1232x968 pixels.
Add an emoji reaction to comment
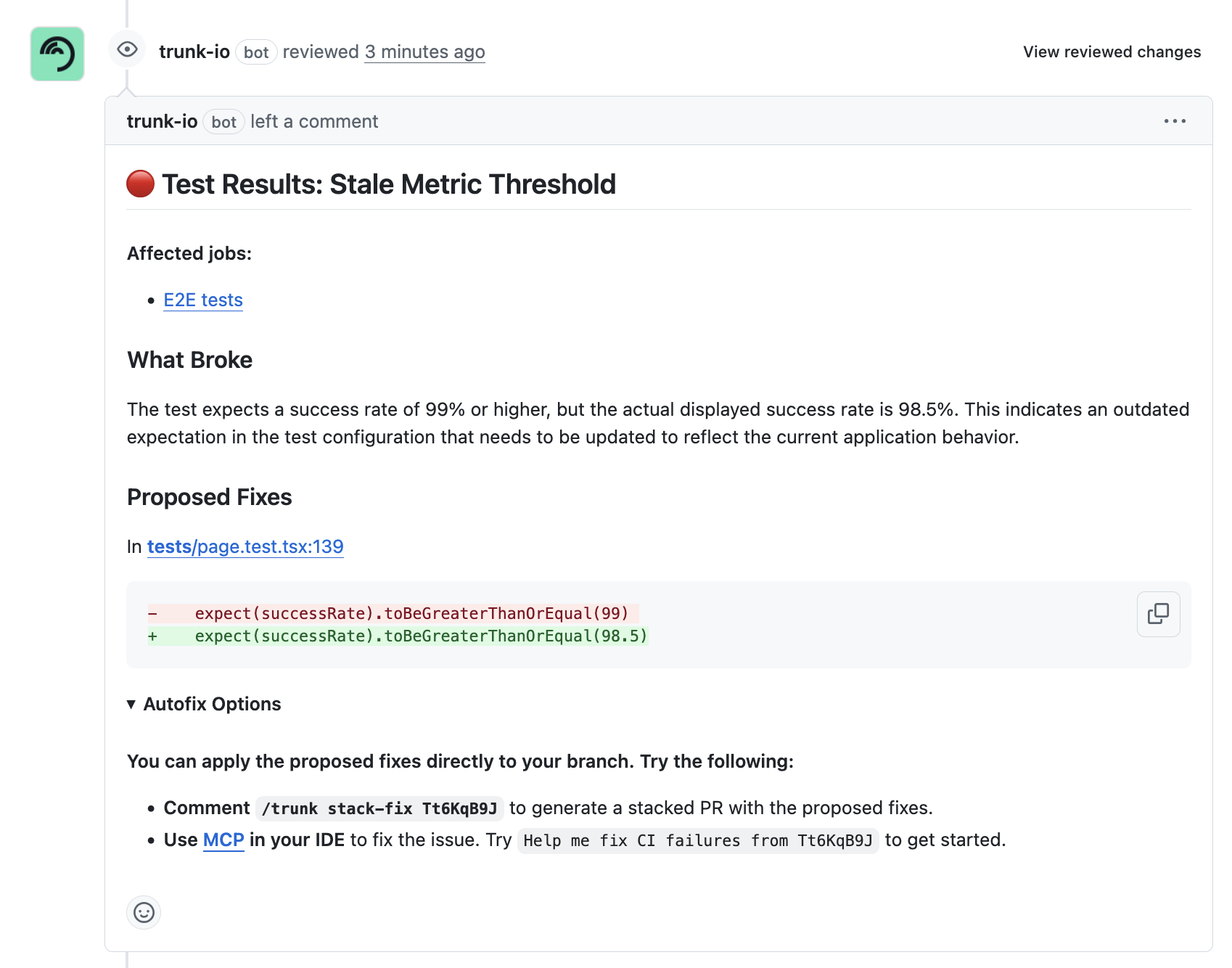click(x=144, y=912)
